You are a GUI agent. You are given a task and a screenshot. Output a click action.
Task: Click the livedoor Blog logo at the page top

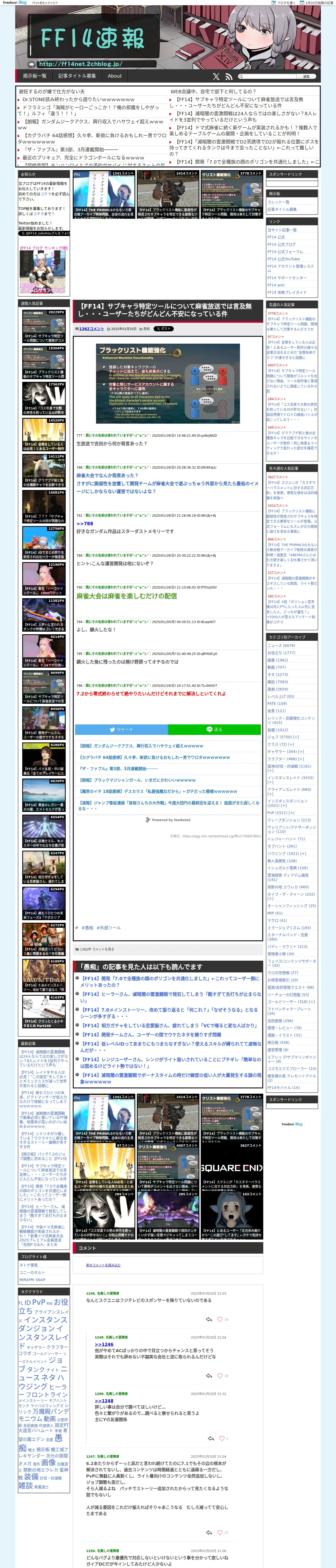click(x=15, y=2)
